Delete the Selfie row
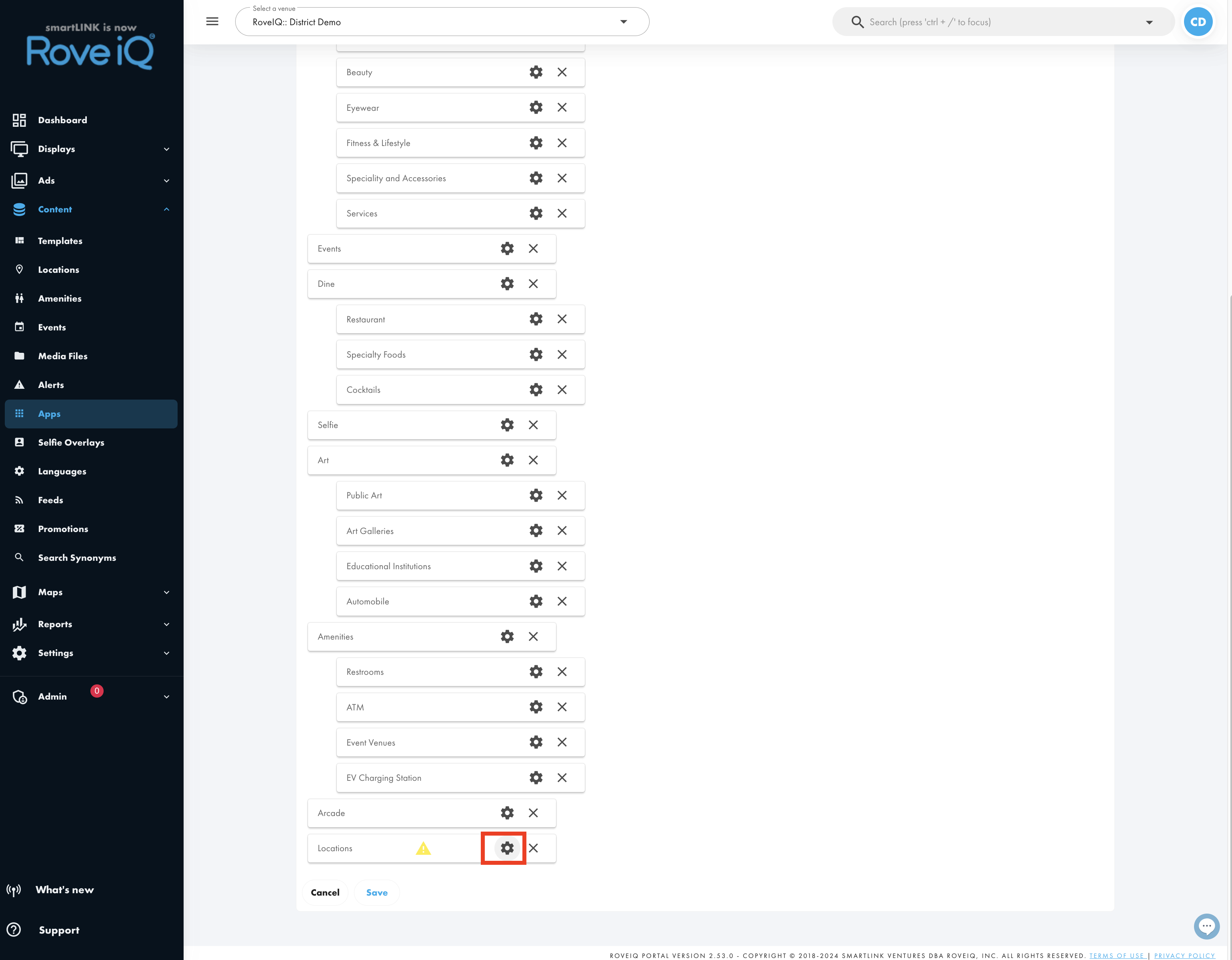1232x960 pixels. pos(533,425)
